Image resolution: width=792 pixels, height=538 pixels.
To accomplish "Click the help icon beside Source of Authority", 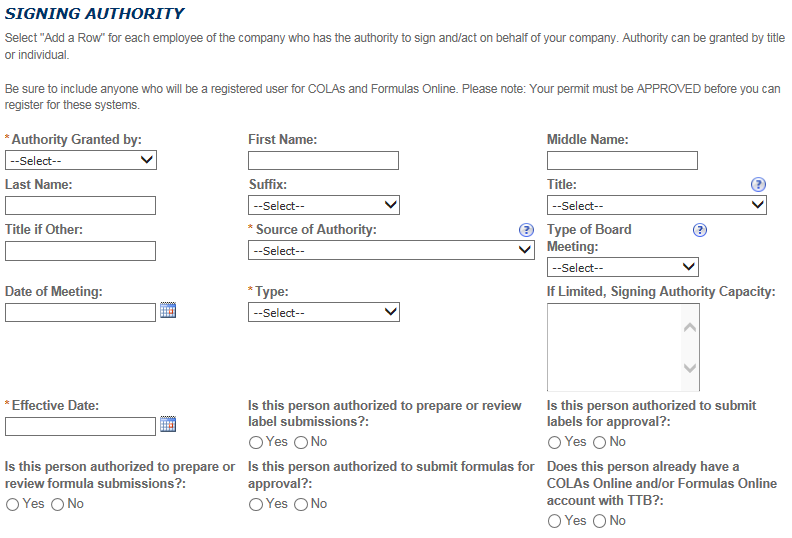I will pyautogui.click(x=526, y=230).
